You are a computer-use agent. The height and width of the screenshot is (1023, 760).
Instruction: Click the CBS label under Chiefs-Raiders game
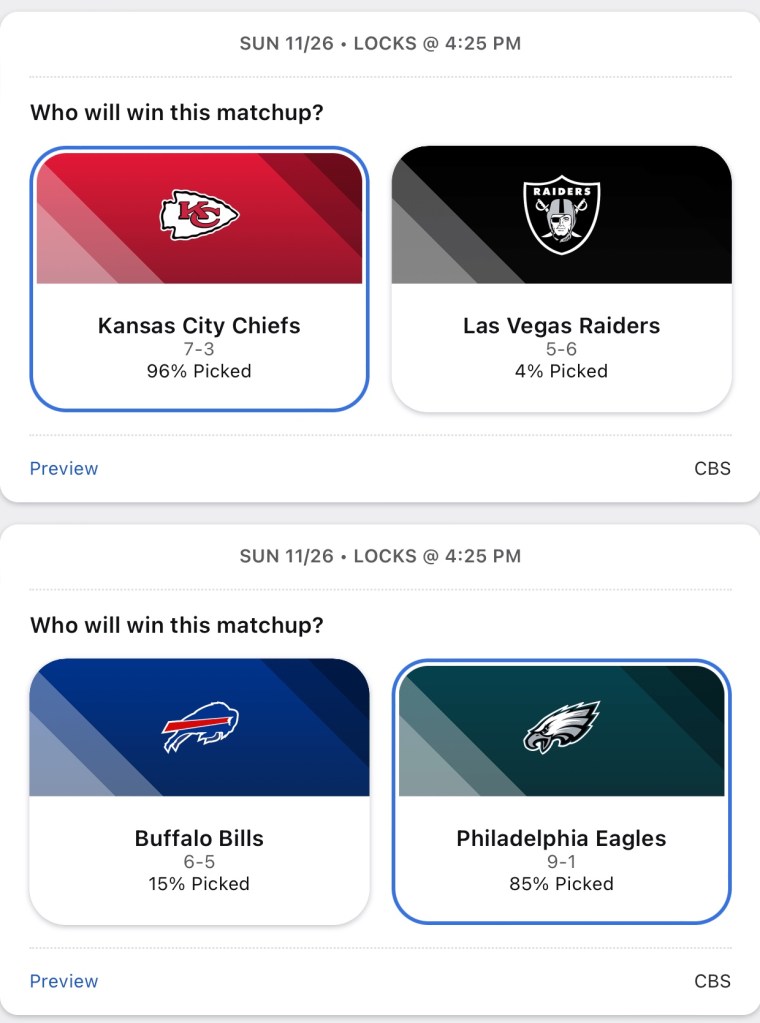click(712, 468)
